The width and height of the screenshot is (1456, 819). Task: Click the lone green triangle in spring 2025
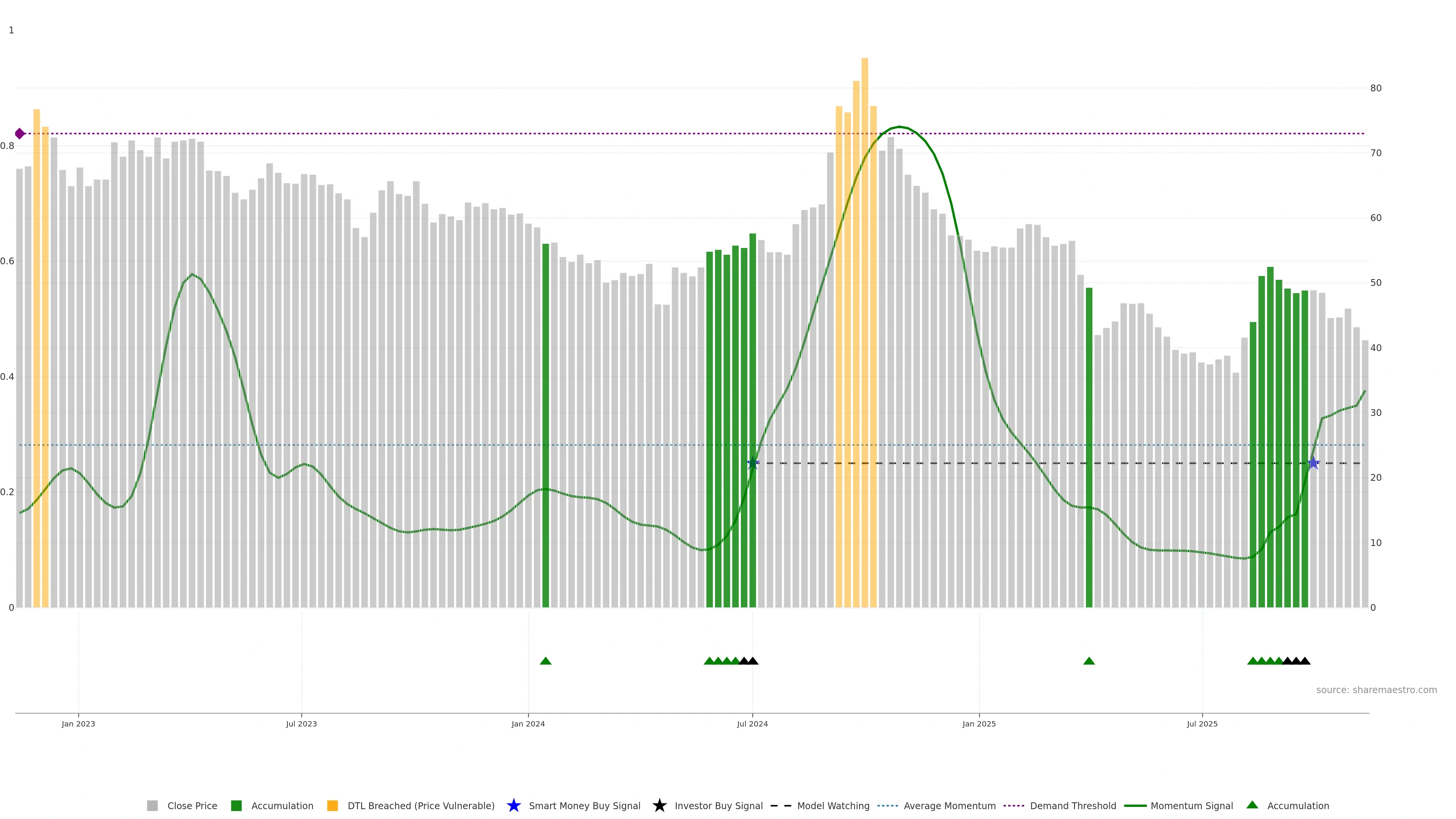pos(1089,661)
